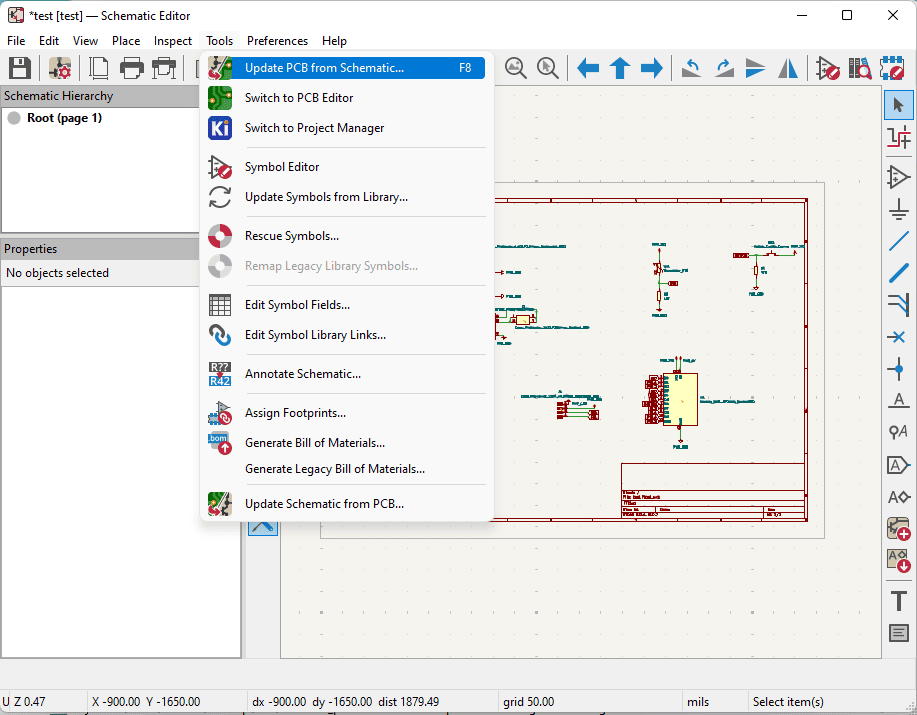Choose Switch to PCB Editor
This screenshot has width=917, height=715.
[347, 98]
